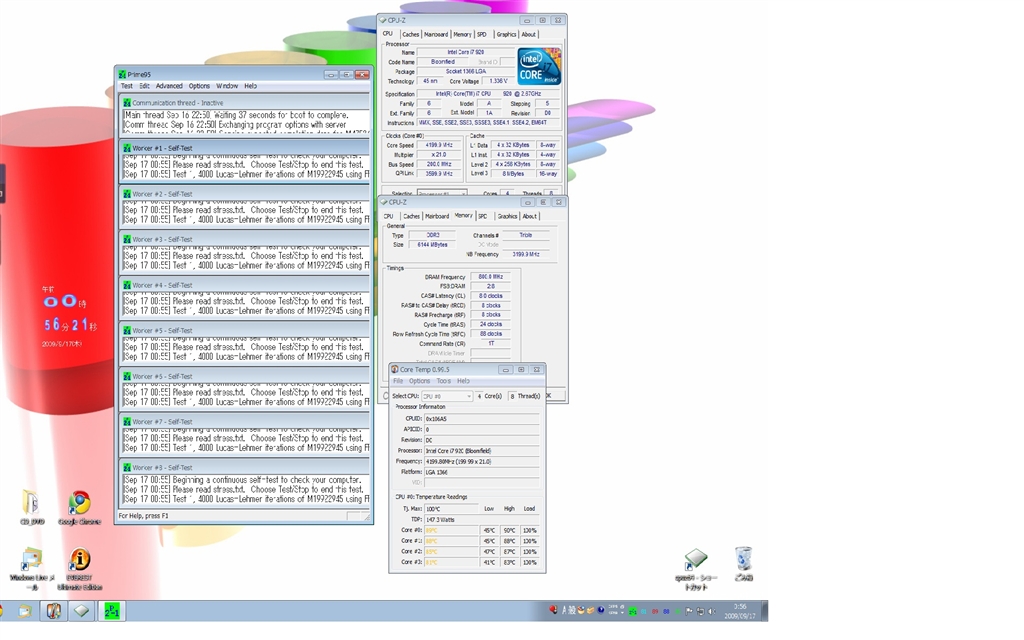The height and width of the screenshot is (640, 1024).
Task: Click the Worker #7 Self-Test window icon
Action: pos(127,422)
